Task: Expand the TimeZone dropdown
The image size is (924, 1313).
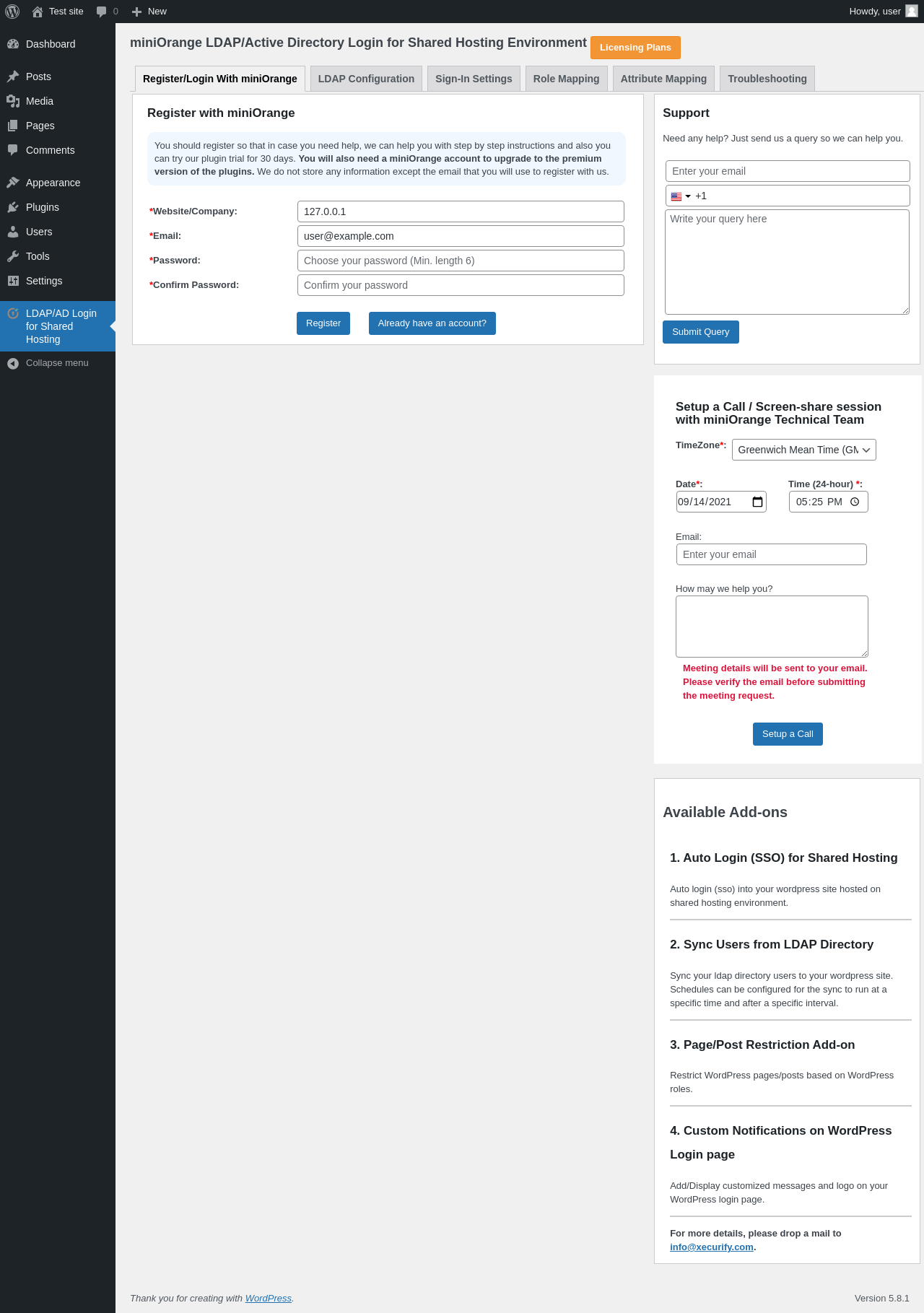Action: tap(803, 450)
